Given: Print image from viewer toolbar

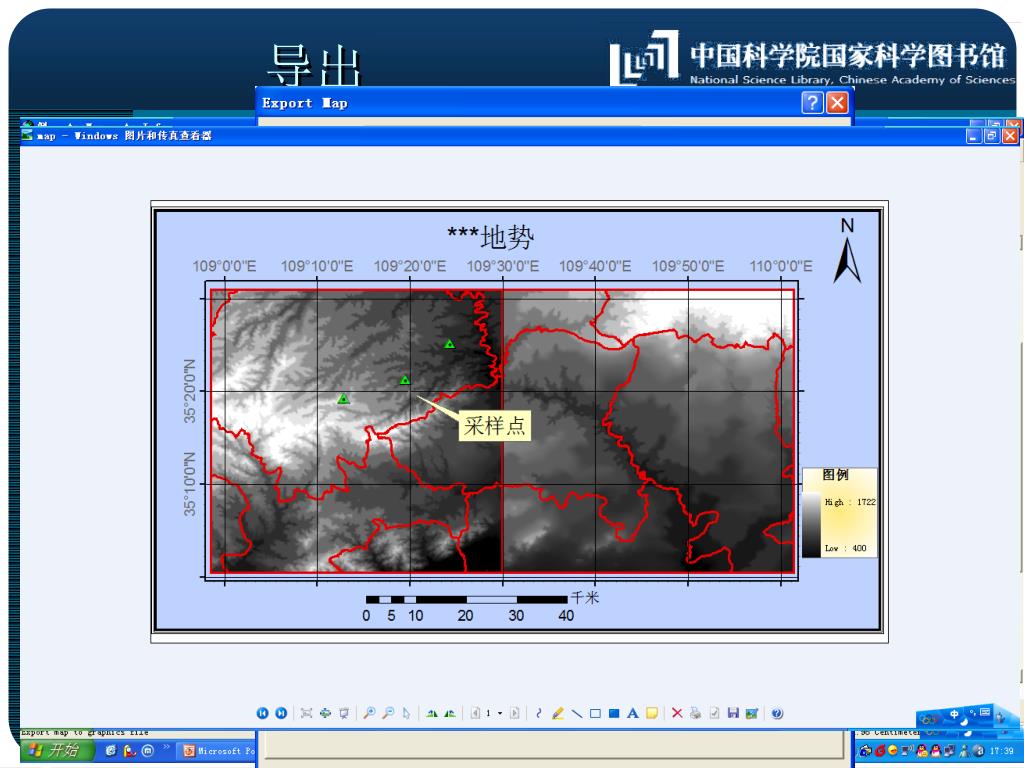Looking at the screenshot, I should tap(696, 713).
